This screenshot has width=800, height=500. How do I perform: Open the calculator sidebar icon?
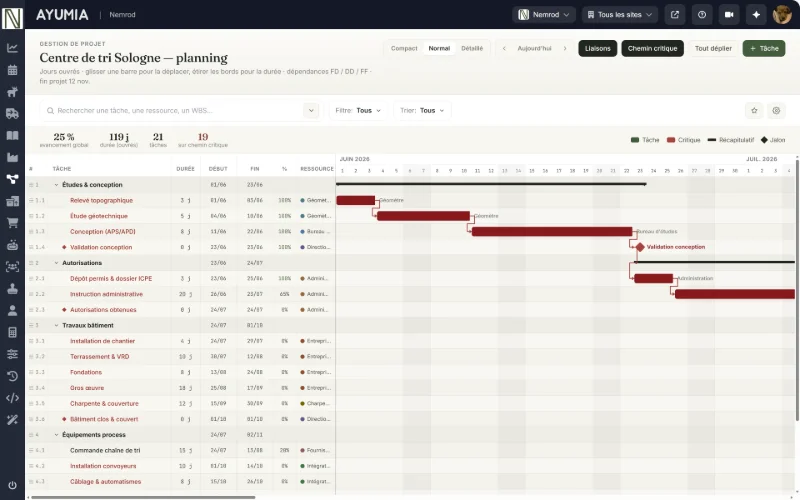click(x=12, y=332)
